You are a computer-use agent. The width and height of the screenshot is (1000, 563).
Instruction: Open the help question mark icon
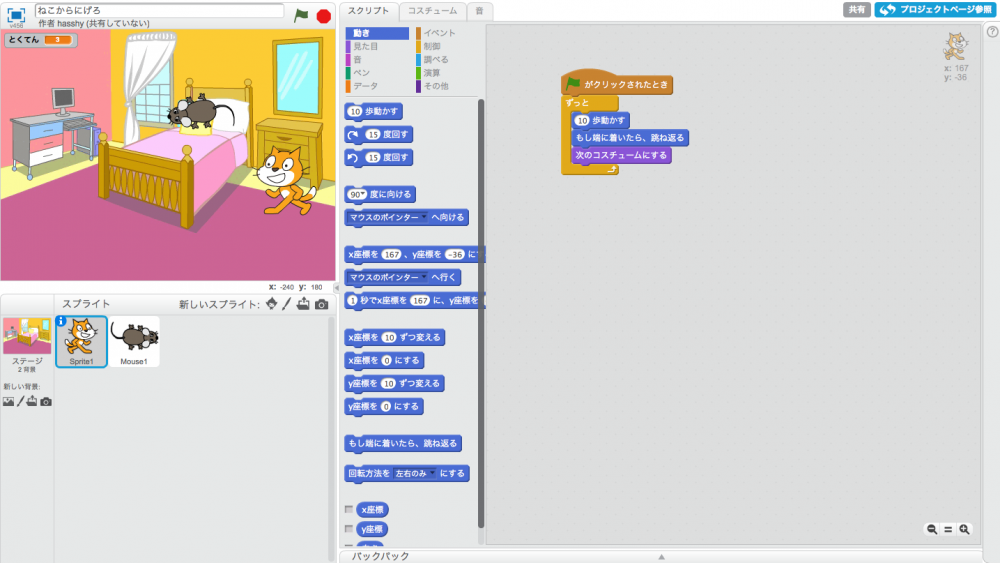coord(992,32)
